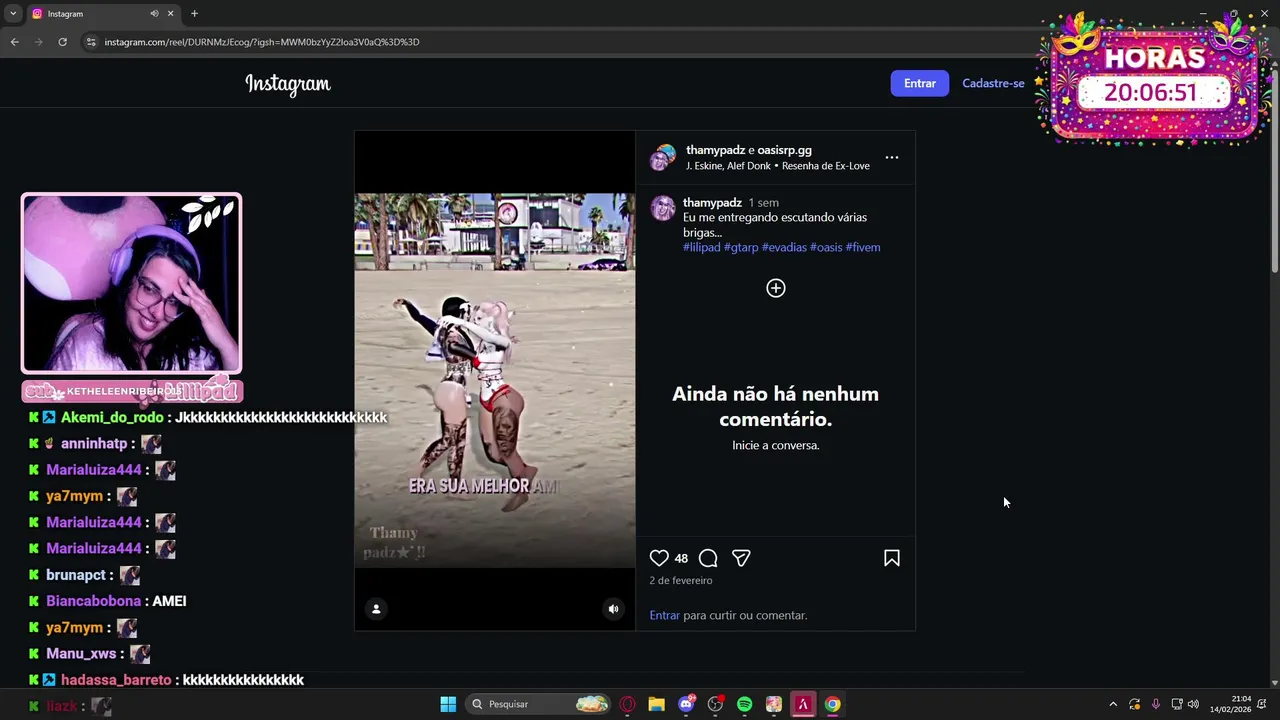Screen dimensions: 1280x720
Task: Open OBS Studio from the taskbar
Action: point(715,704)
